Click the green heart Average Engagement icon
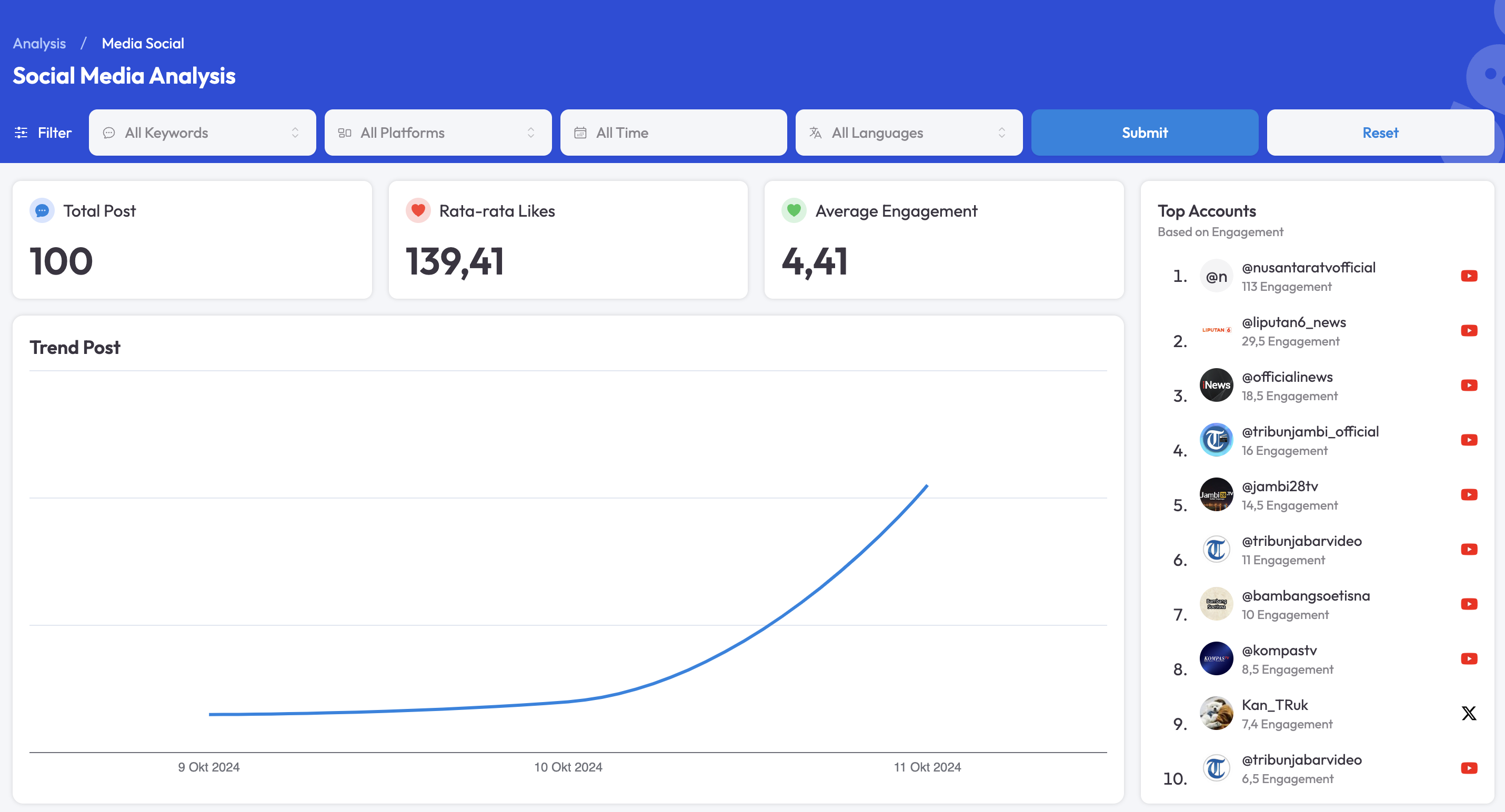The image size is (1505, 812). (794, 211)
